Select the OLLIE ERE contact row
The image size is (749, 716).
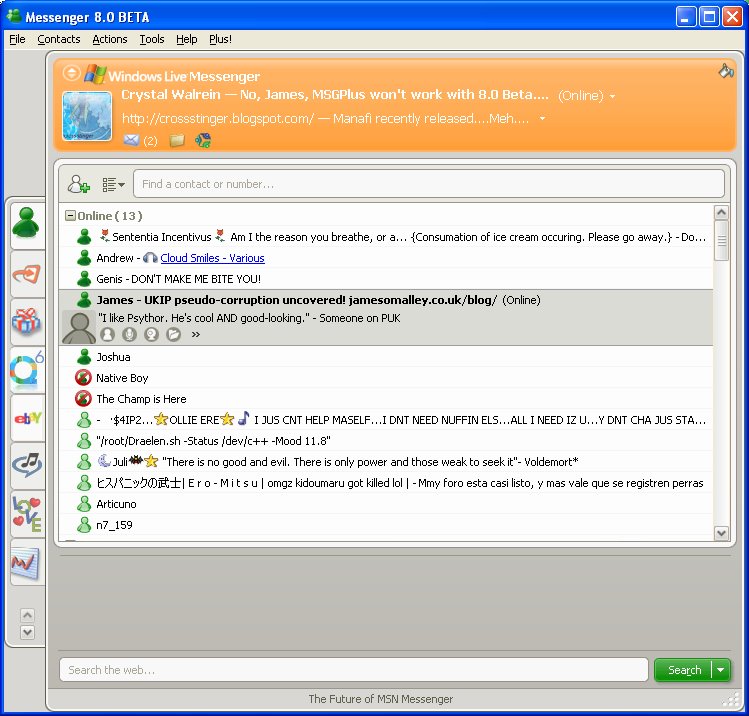[x=385, y=419]
